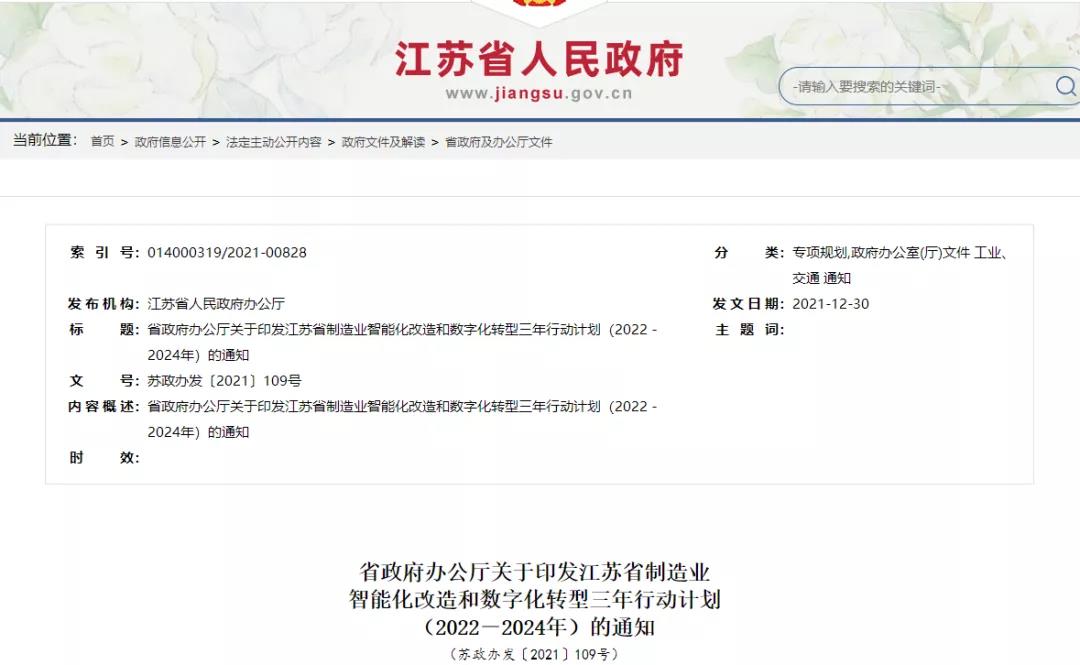Select the 工业 category tag
Viewport: 1080px width, 665px height.
coord(990,252)
